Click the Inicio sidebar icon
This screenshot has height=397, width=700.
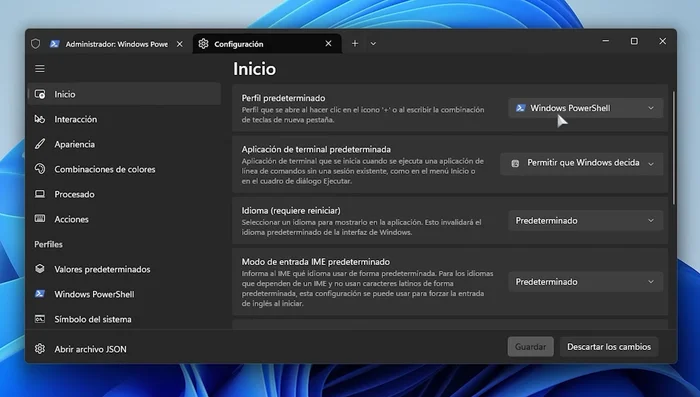point(40,94)
